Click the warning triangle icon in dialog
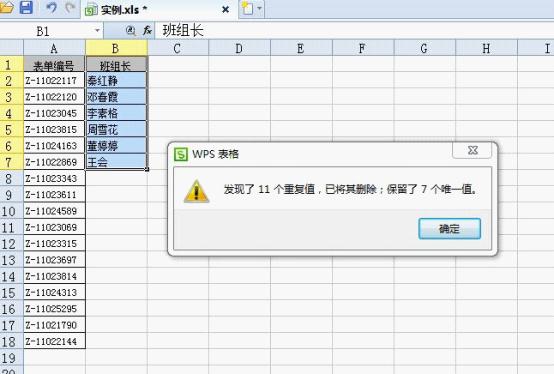 click(x=196, y=191)
